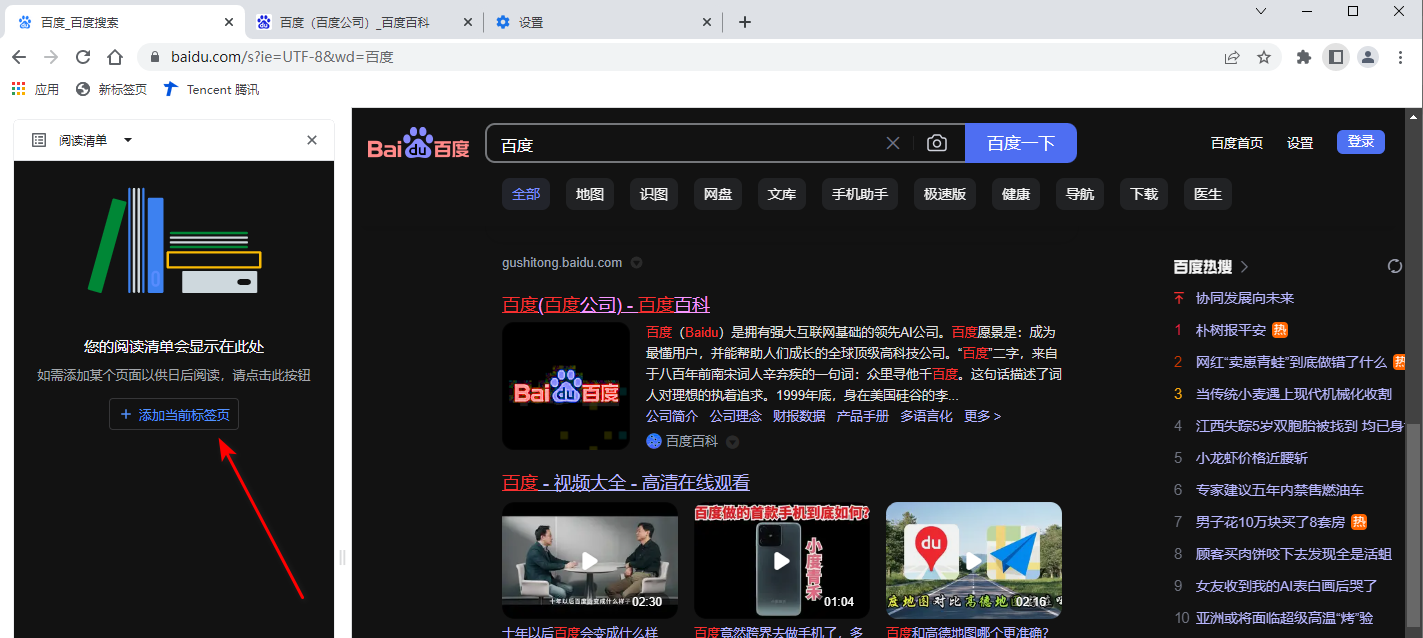
Task: Open Baidu 设置 link at top right
Action: point(1300,143)
